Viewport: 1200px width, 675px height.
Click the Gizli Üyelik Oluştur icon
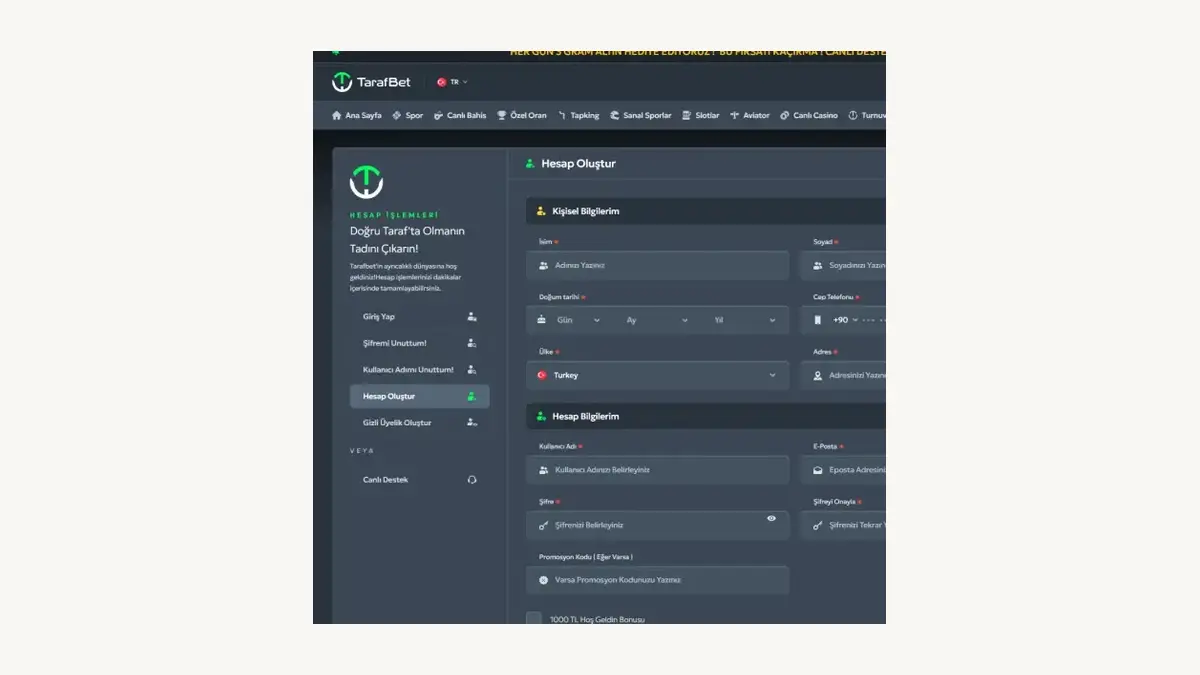pos(472,423)
